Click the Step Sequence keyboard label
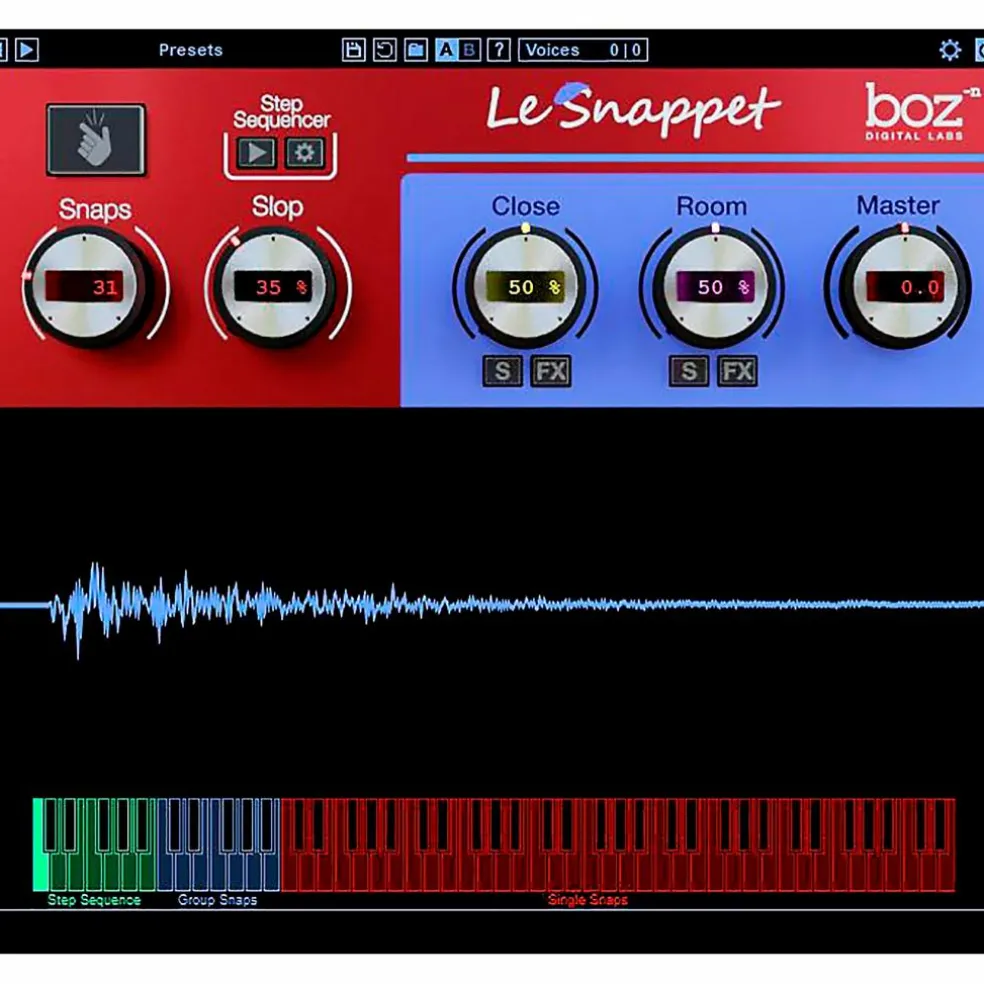Screen dimensions: 984x984 94,900
